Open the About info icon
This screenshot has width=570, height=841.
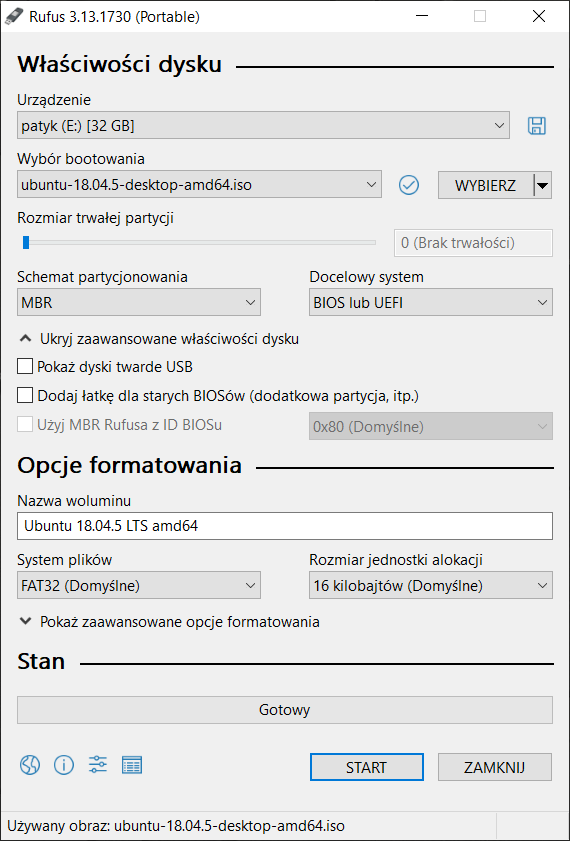click(x=64, y=765)
